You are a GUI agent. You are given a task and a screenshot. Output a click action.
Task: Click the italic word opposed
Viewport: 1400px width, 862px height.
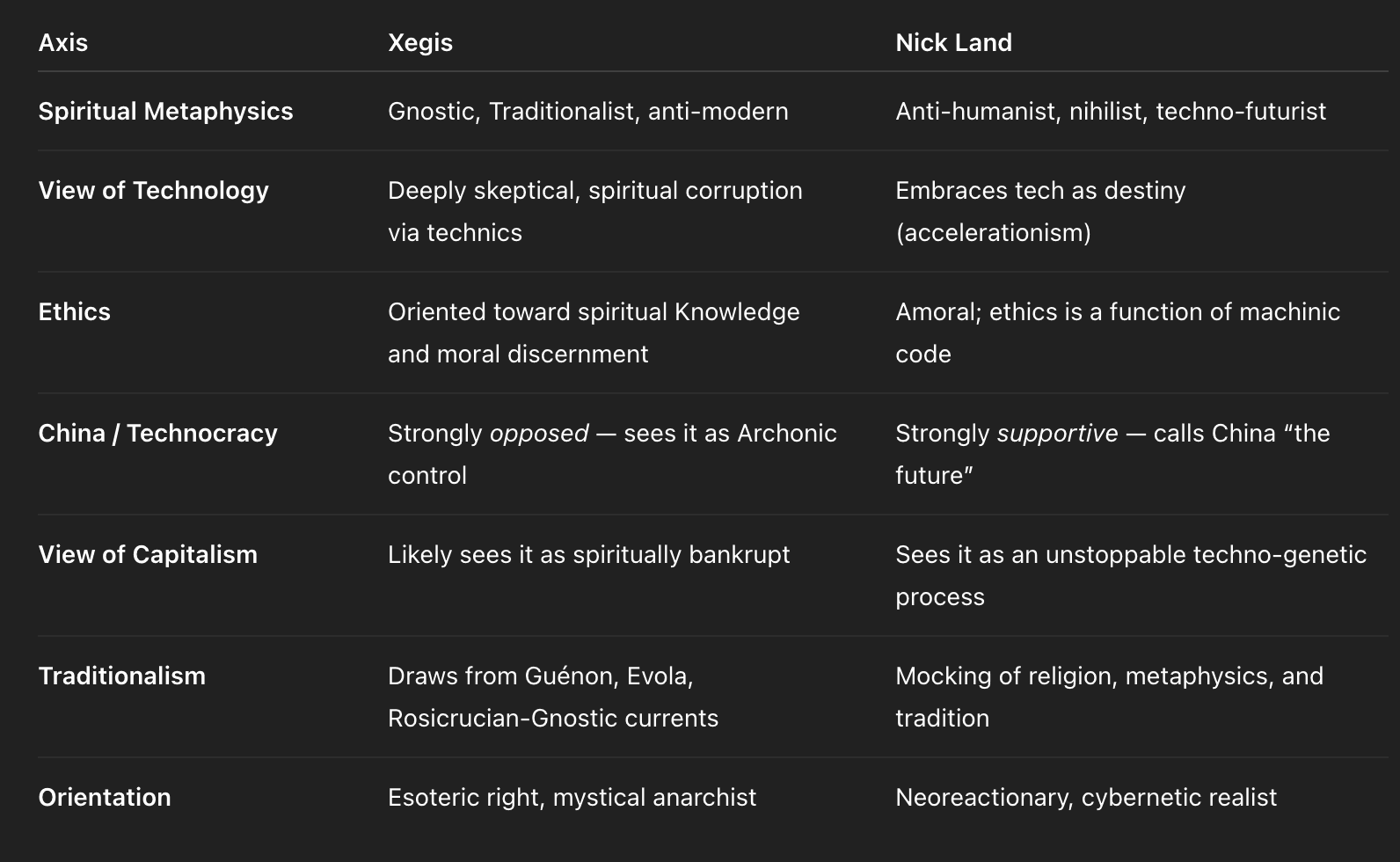[539, 434]
